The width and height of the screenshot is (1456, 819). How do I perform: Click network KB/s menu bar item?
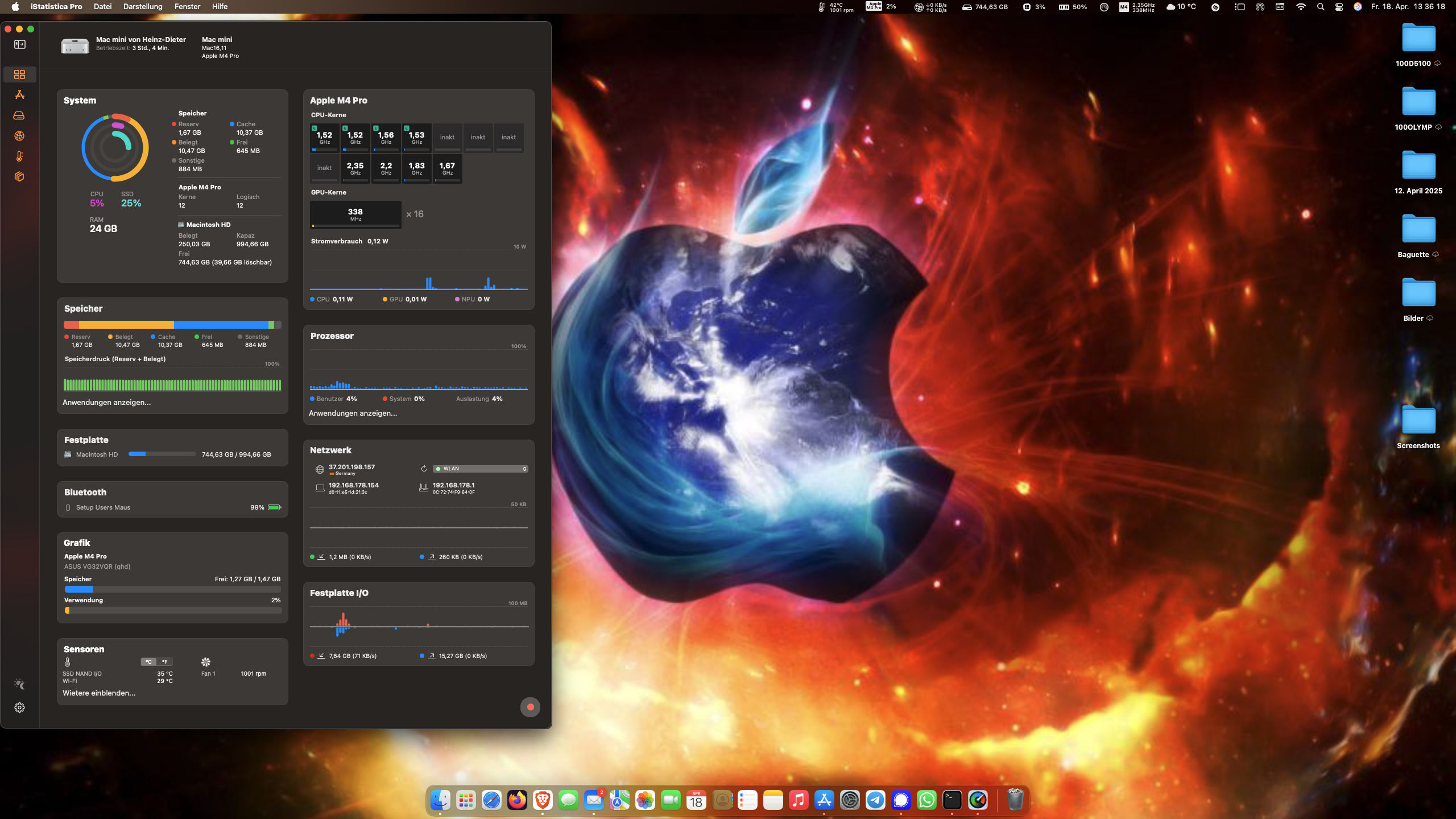click(930, 7)
